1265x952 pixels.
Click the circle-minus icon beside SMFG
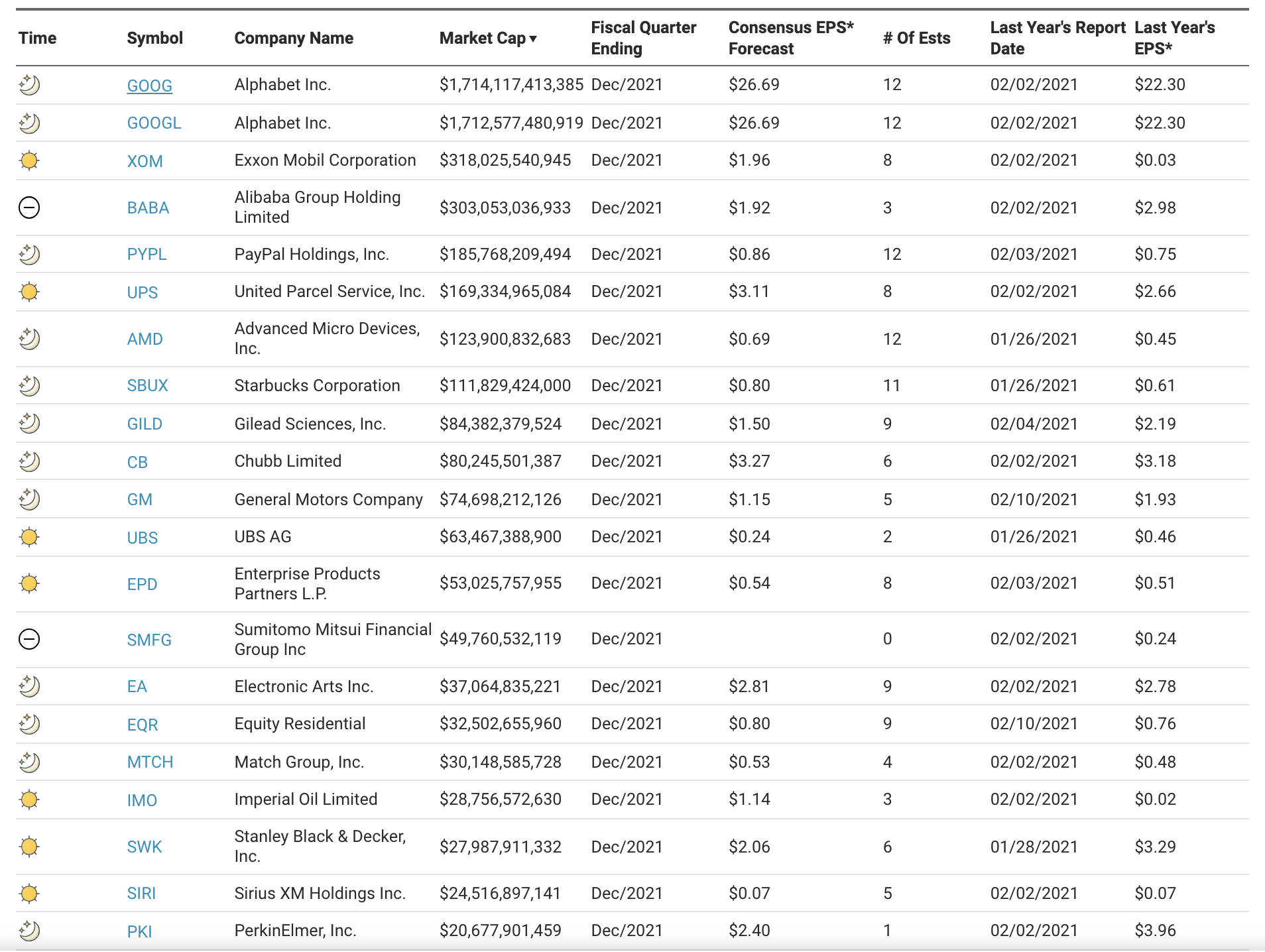point(29,639)
